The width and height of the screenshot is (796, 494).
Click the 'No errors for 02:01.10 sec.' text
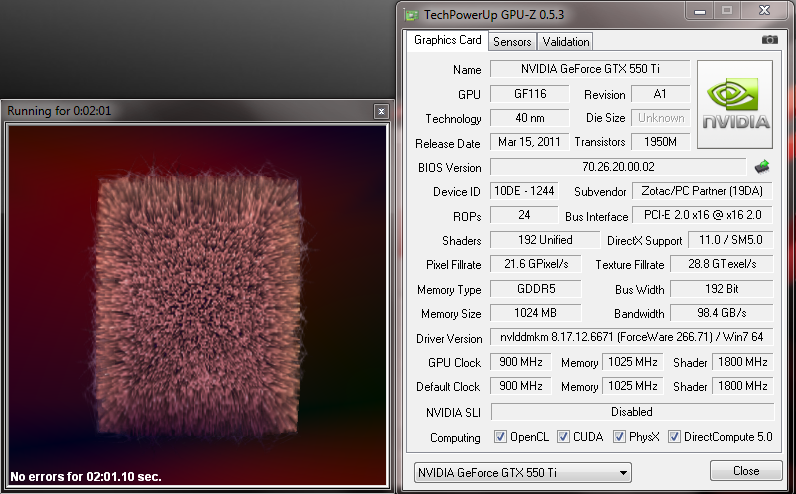click(86, 477)
